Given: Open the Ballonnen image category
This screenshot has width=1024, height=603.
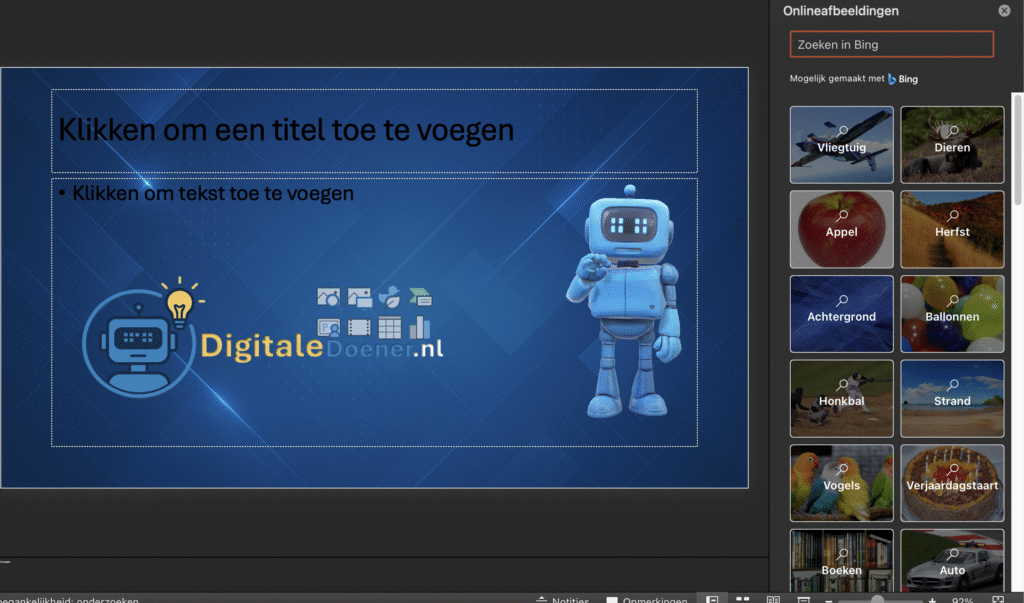Looking at the screenshot, I should (952, 314).
